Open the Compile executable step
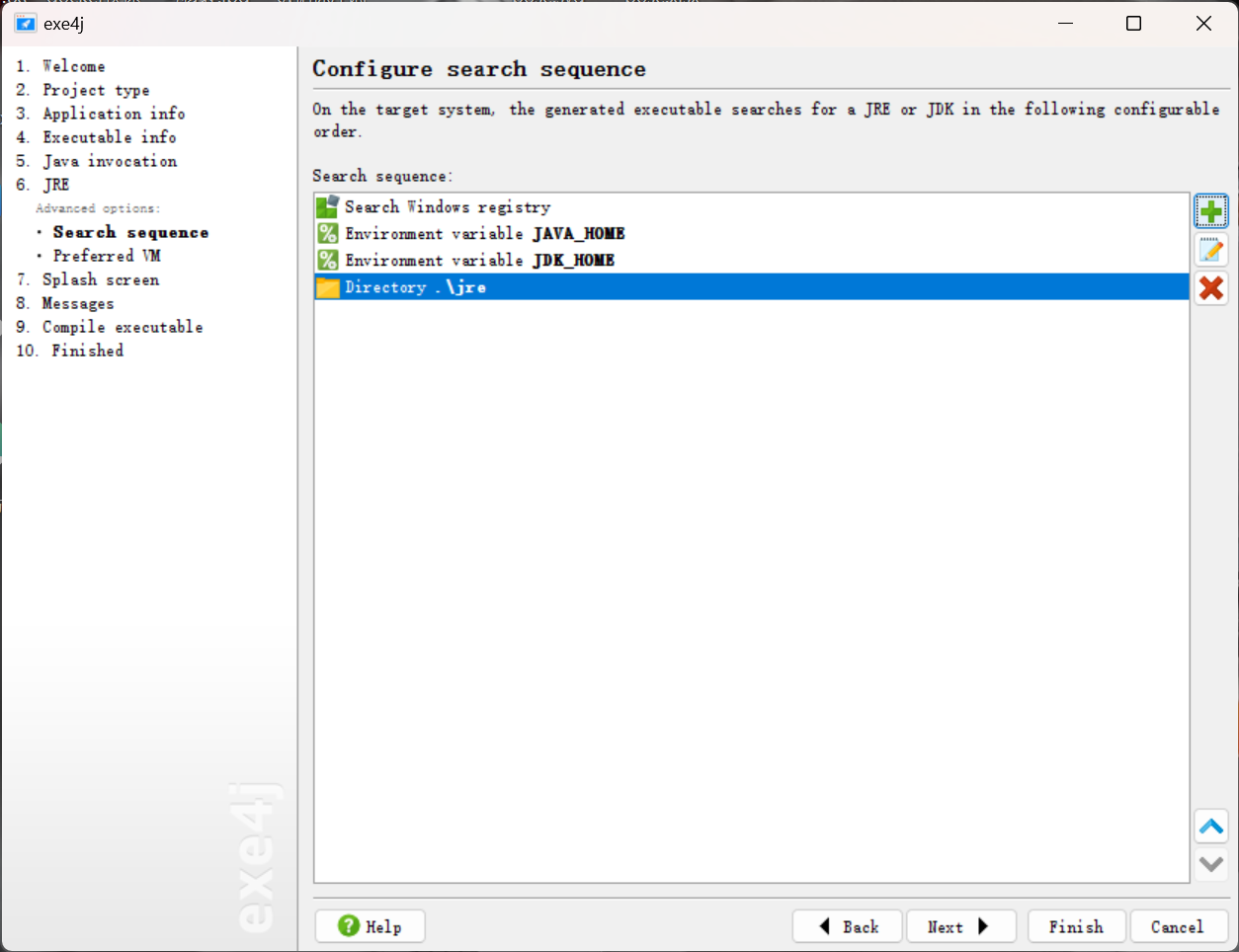 123,327
